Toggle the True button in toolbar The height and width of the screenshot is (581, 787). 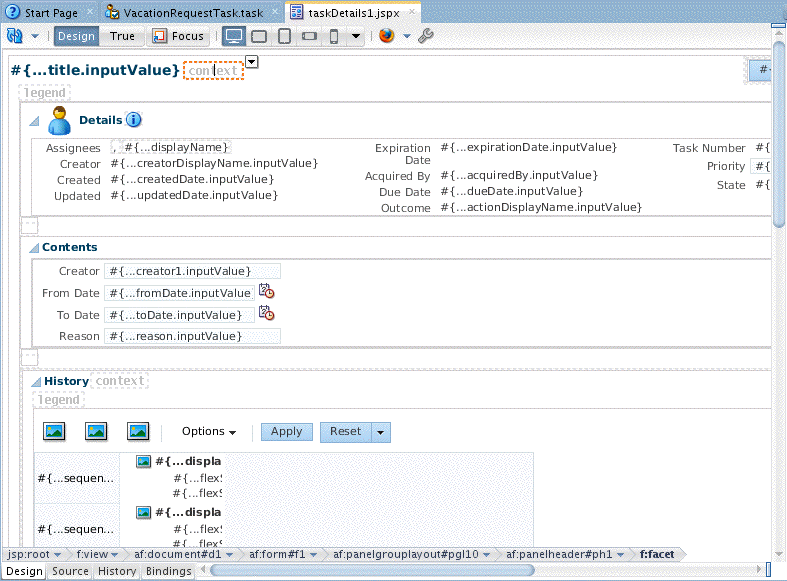[x=122, y=36]
